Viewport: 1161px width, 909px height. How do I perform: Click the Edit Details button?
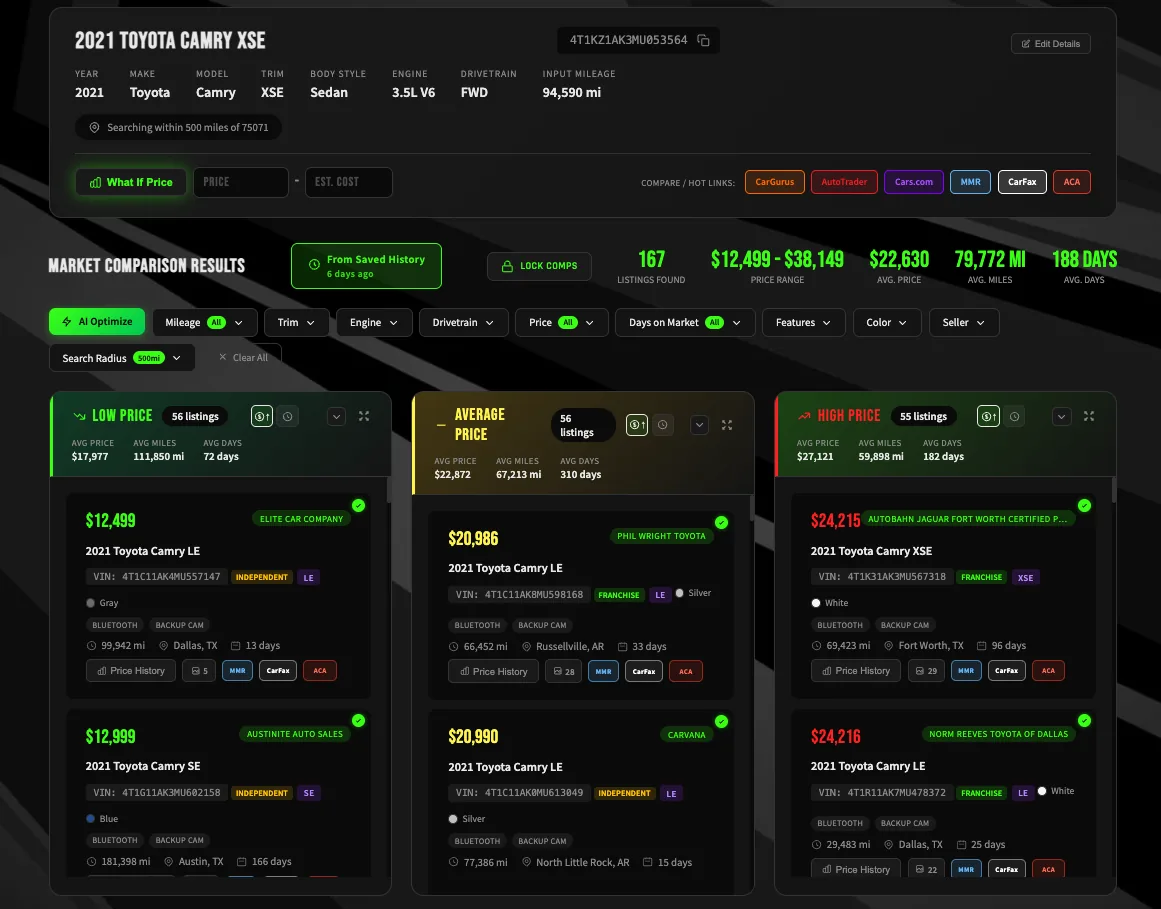[1050, 44]
